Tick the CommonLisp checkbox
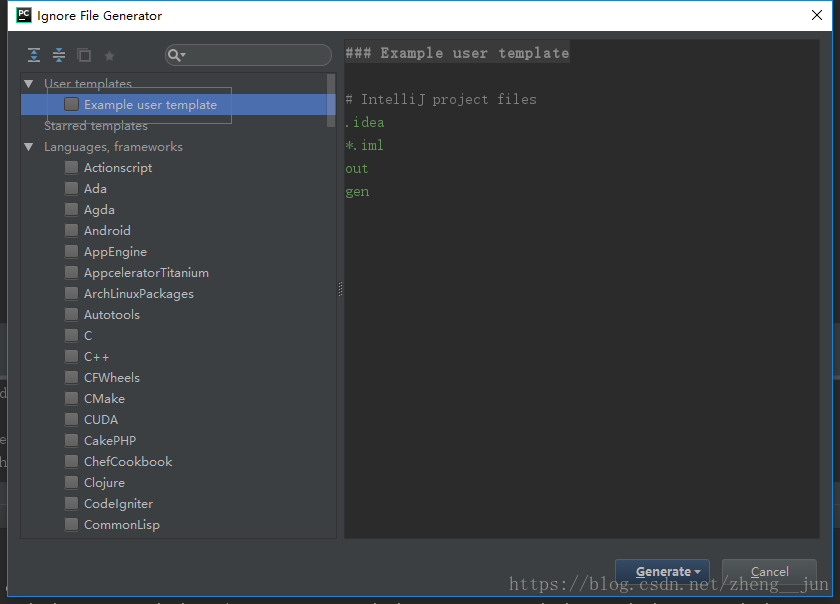 point(71,524)
